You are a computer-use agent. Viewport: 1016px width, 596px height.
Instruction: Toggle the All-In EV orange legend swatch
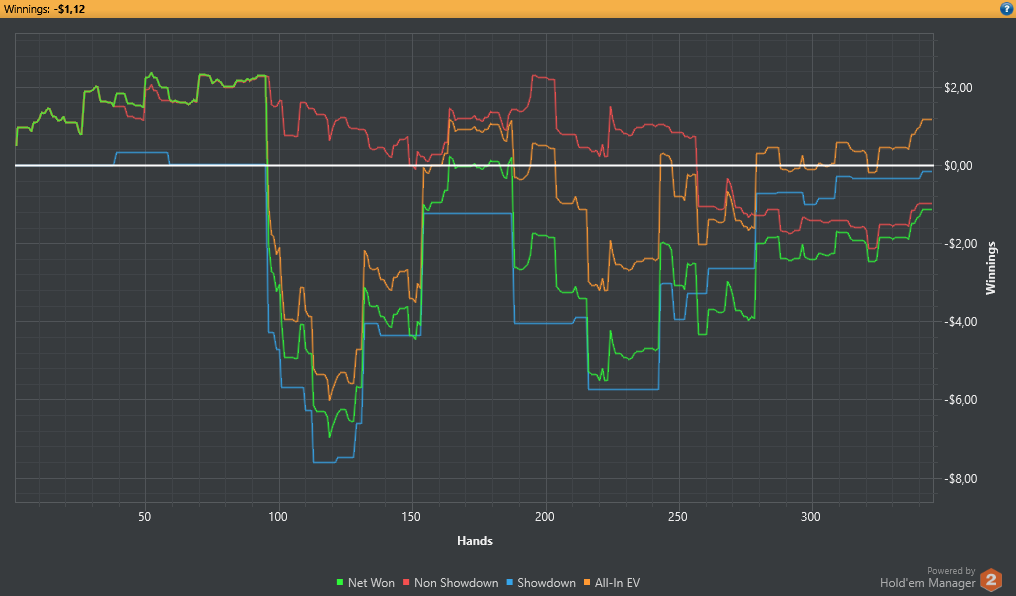pyautogui.click(x=587, y=583)
